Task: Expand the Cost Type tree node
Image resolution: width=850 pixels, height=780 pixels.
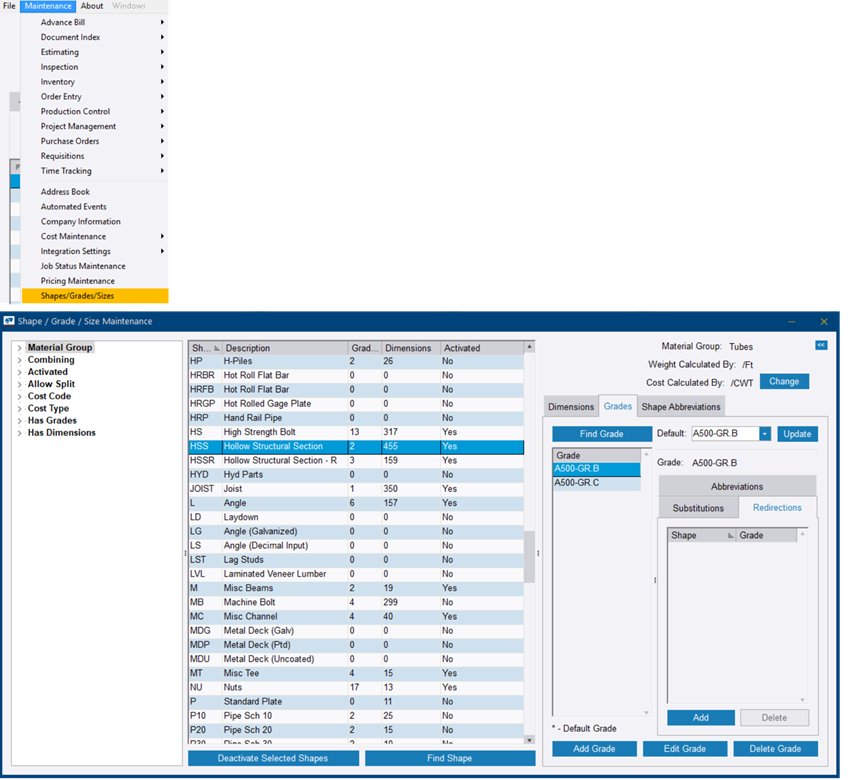Action: point(20,409)
